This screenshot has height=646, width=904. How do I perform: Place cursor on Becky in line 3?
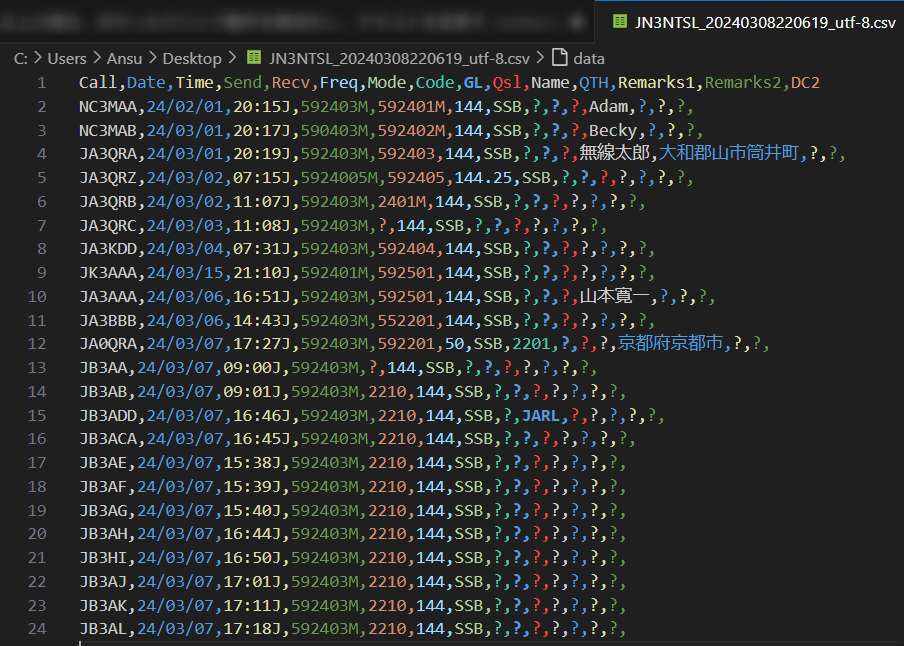click(x=612, y=130)
